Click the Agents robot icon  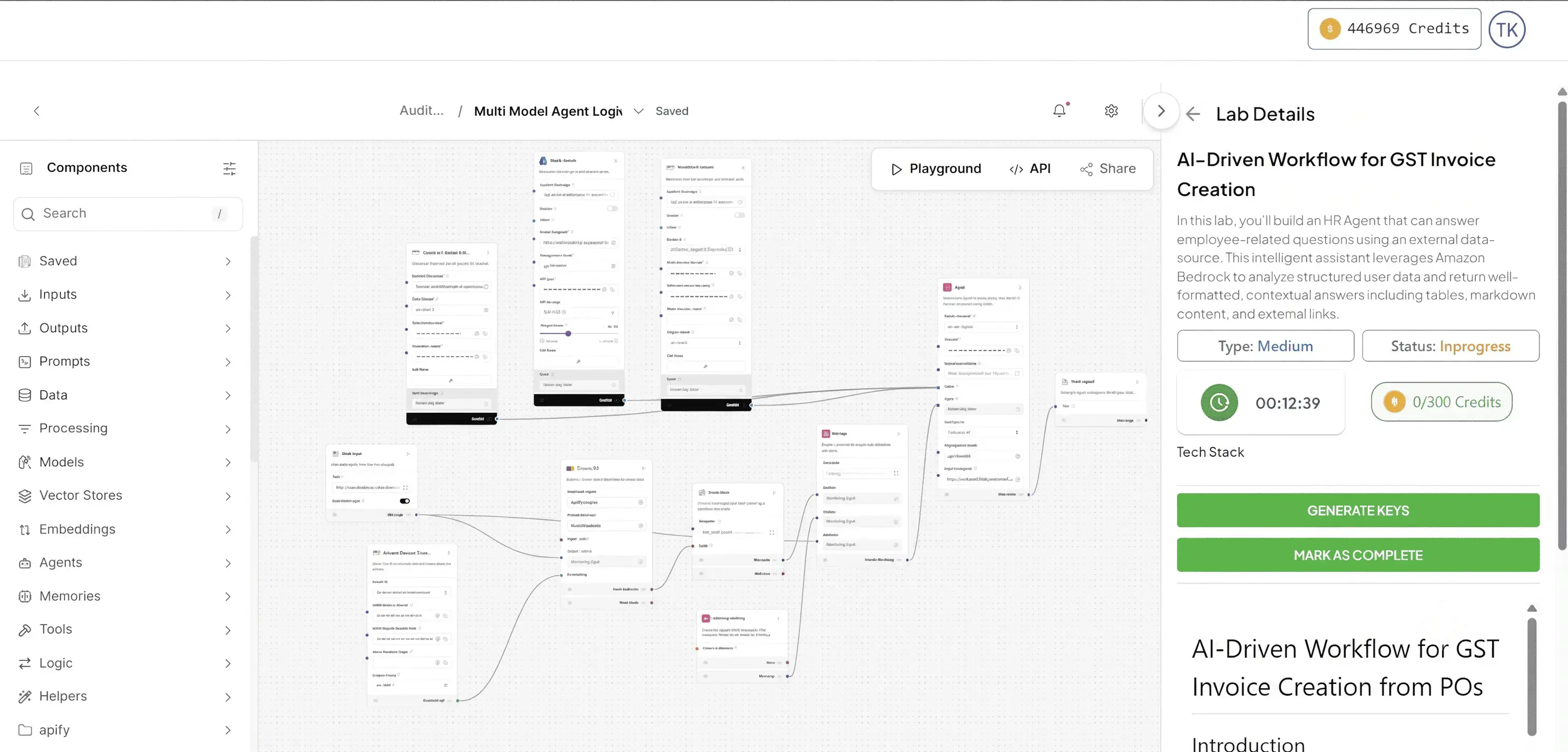pyautogui.click(x=24, y=563)
